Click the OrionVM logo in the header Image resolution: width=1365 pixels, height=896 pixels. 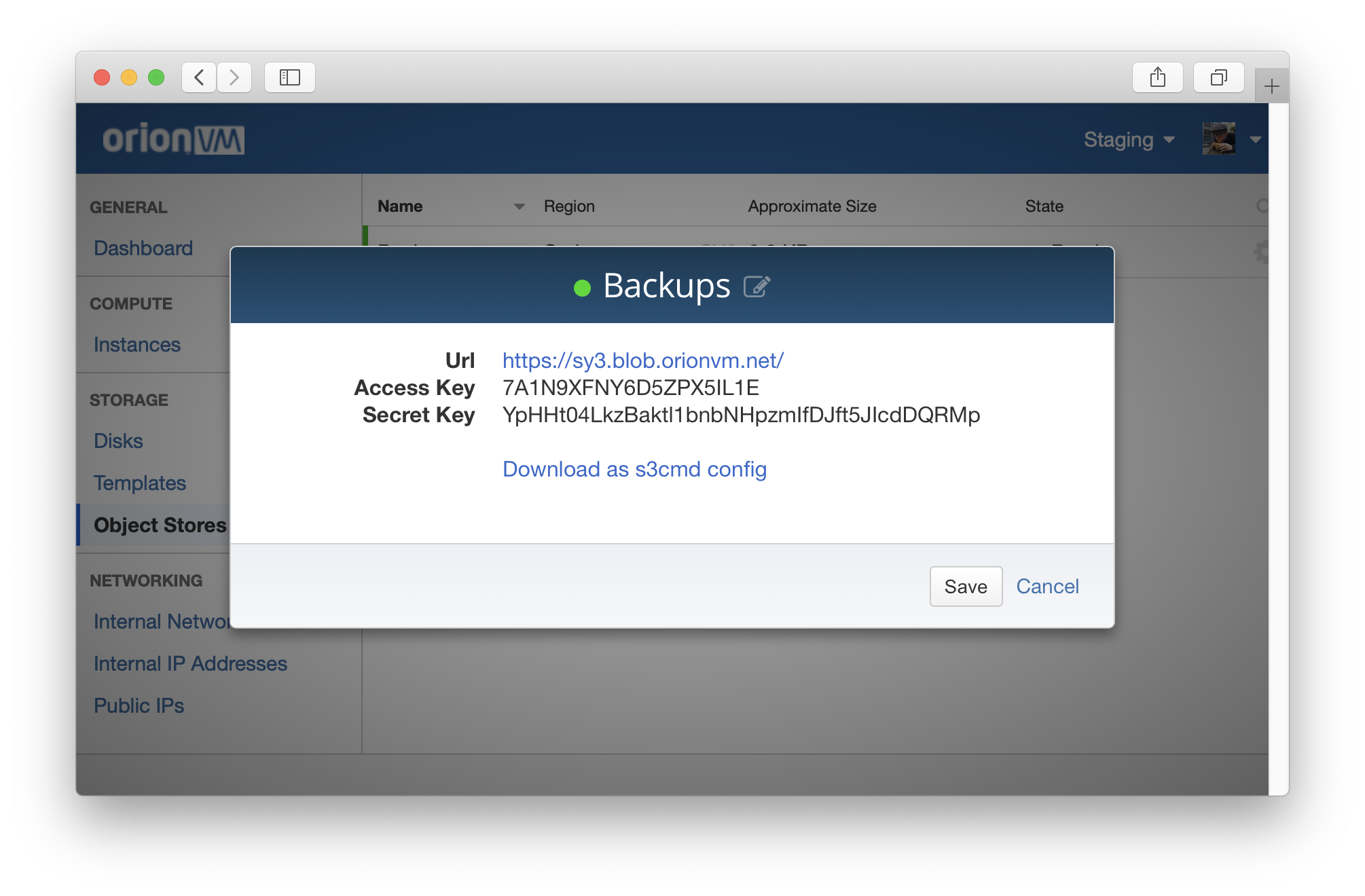(x=175, y=138)
